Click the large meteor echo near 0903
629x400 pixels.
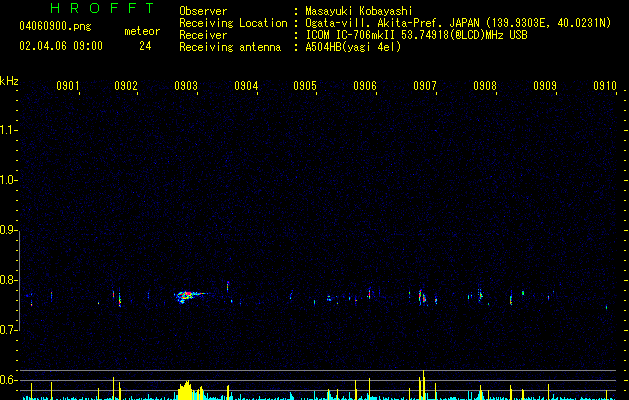189,297
